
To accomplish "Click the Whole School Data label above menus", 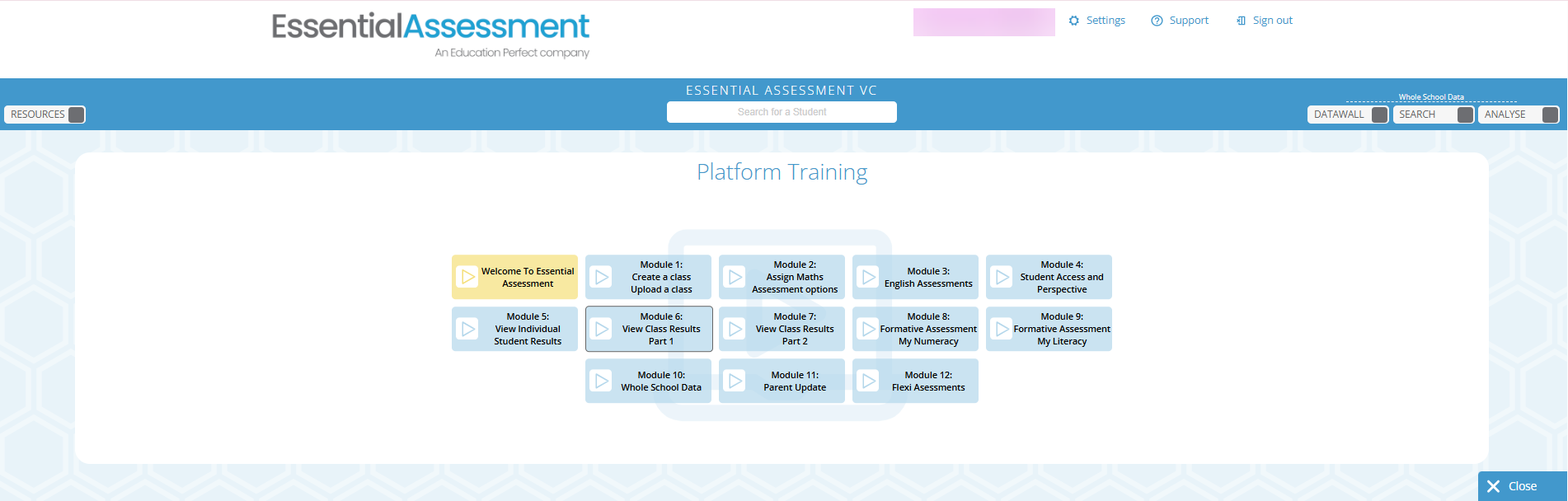I will click(1431, 97).
